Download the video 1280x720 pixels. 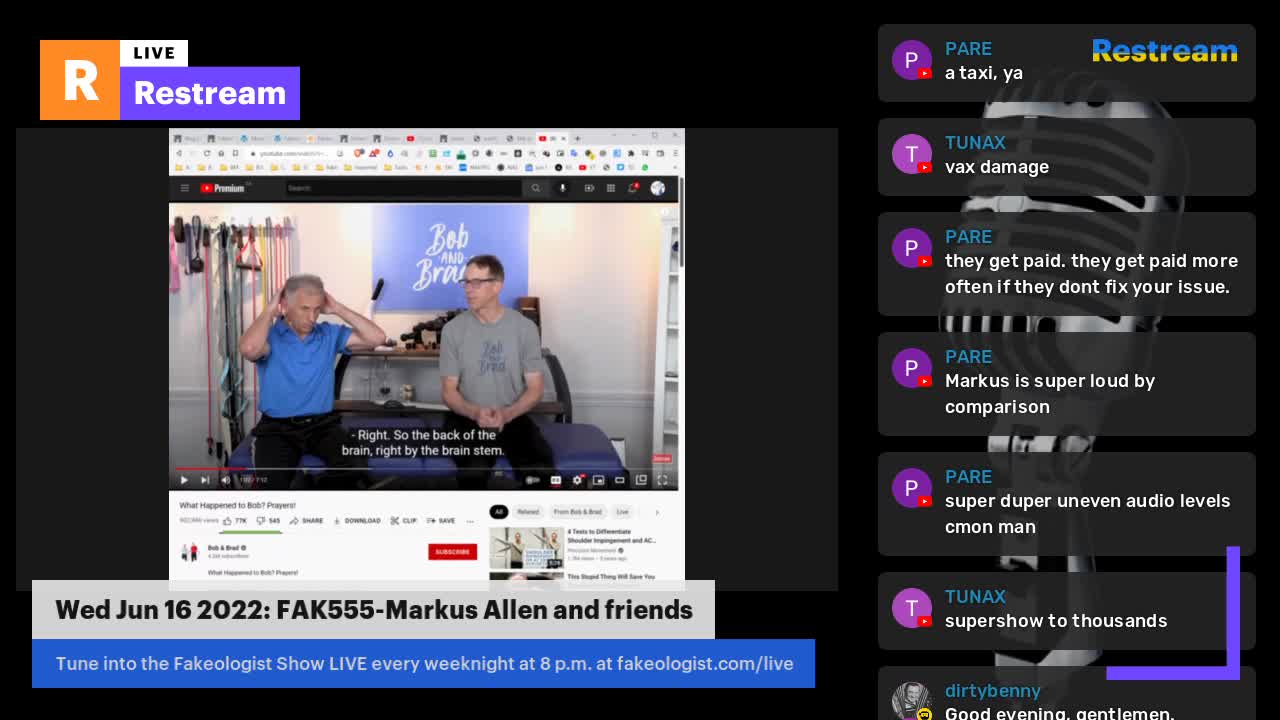357,521
